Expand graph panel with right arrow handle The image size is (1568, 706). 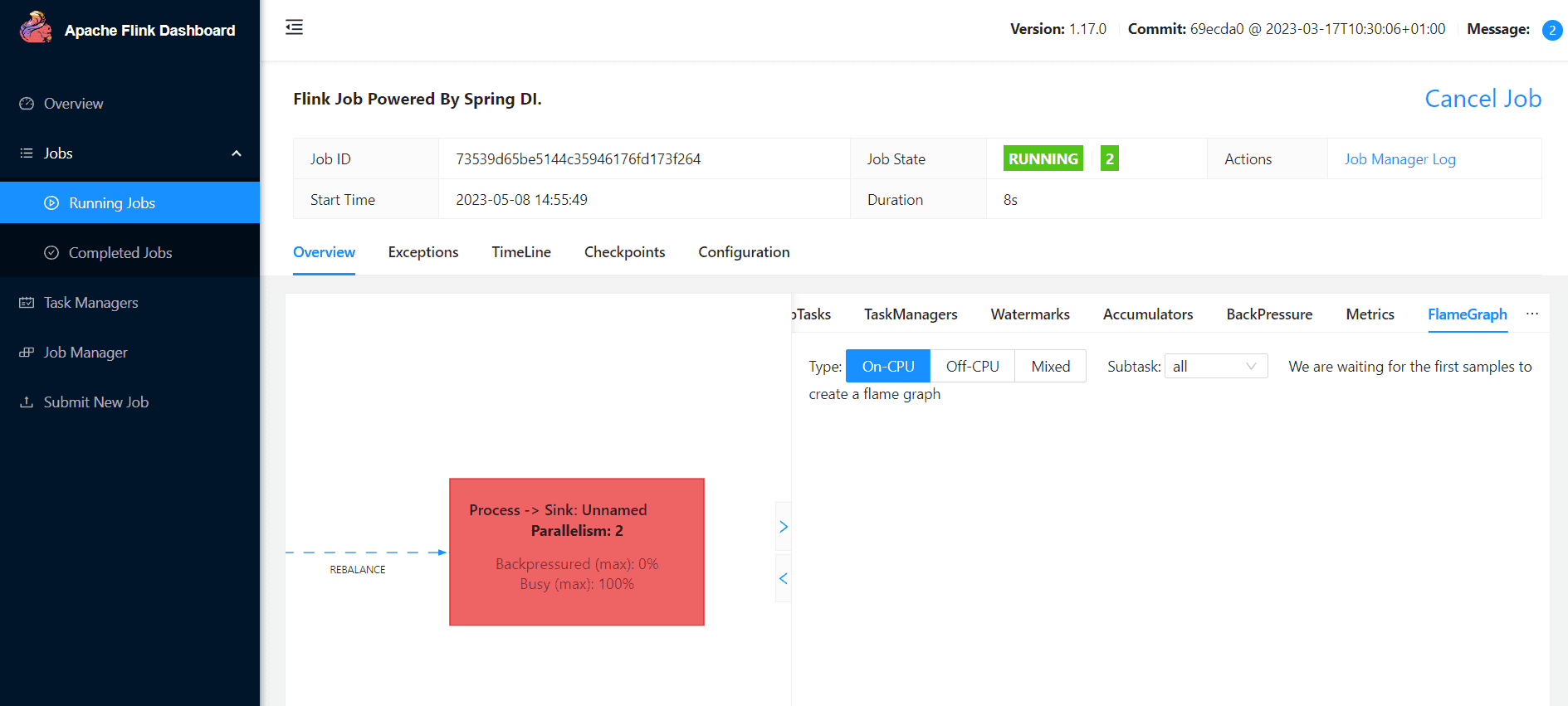783,527
